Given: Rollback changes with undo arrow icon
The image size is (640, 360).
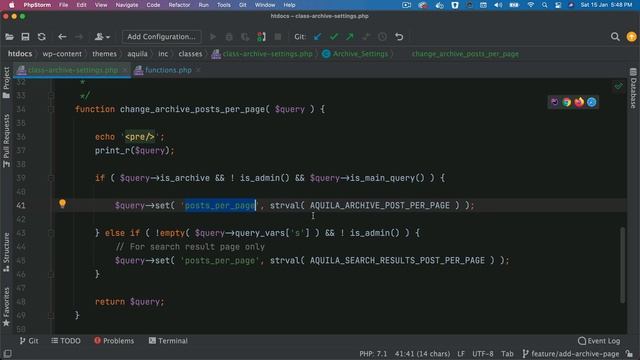Looking at the screenshot, I should [x=399, y=37].
